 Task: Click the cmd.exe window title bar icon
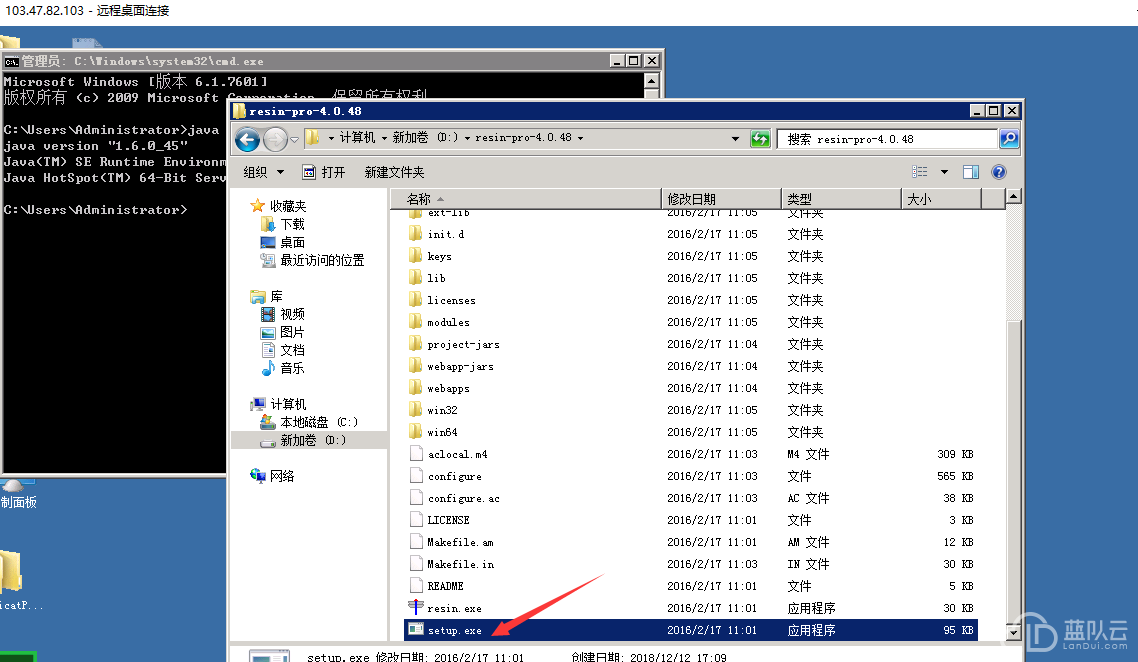[x=12, y=62]
